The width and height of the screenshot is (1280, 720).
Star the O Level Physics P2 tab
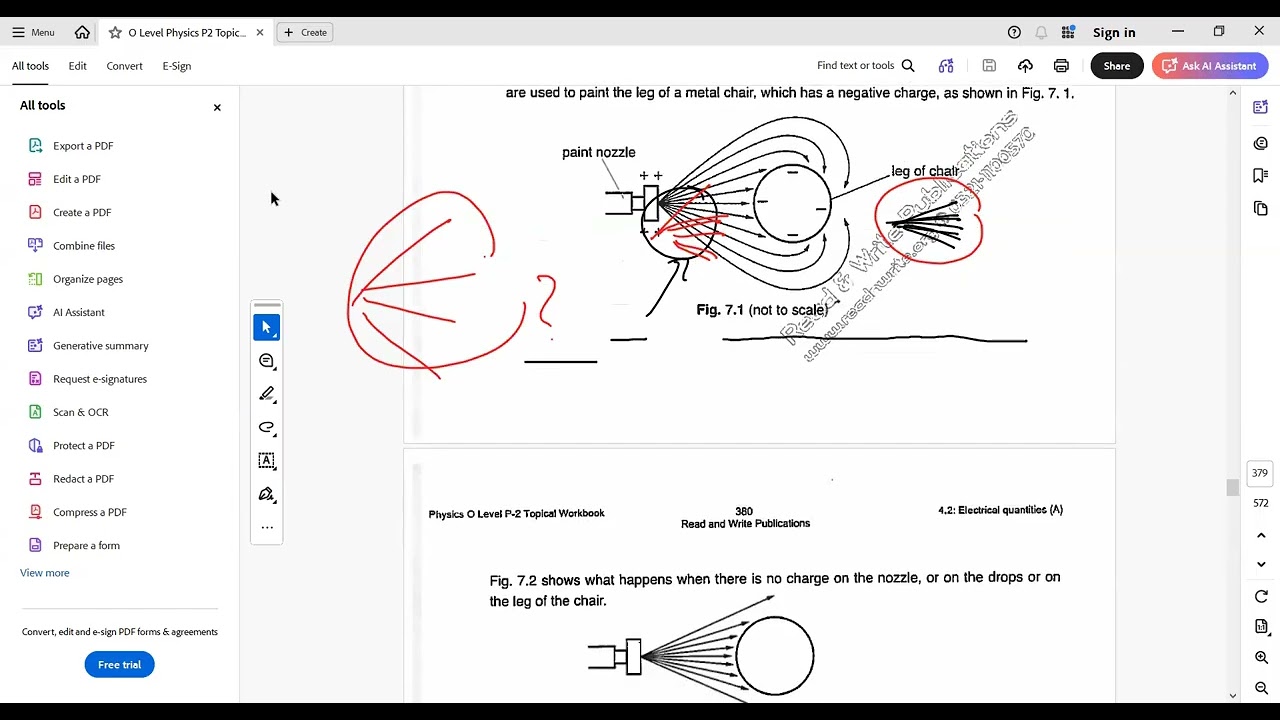[x=115, y=32]
